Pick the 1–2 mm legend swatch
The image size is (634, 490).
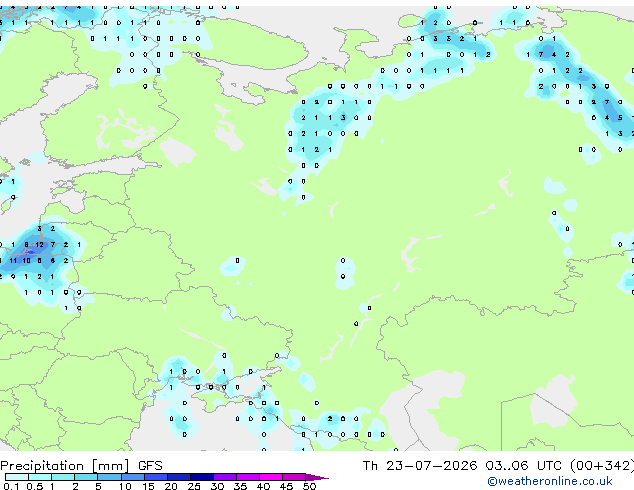(x=63, y=477)
